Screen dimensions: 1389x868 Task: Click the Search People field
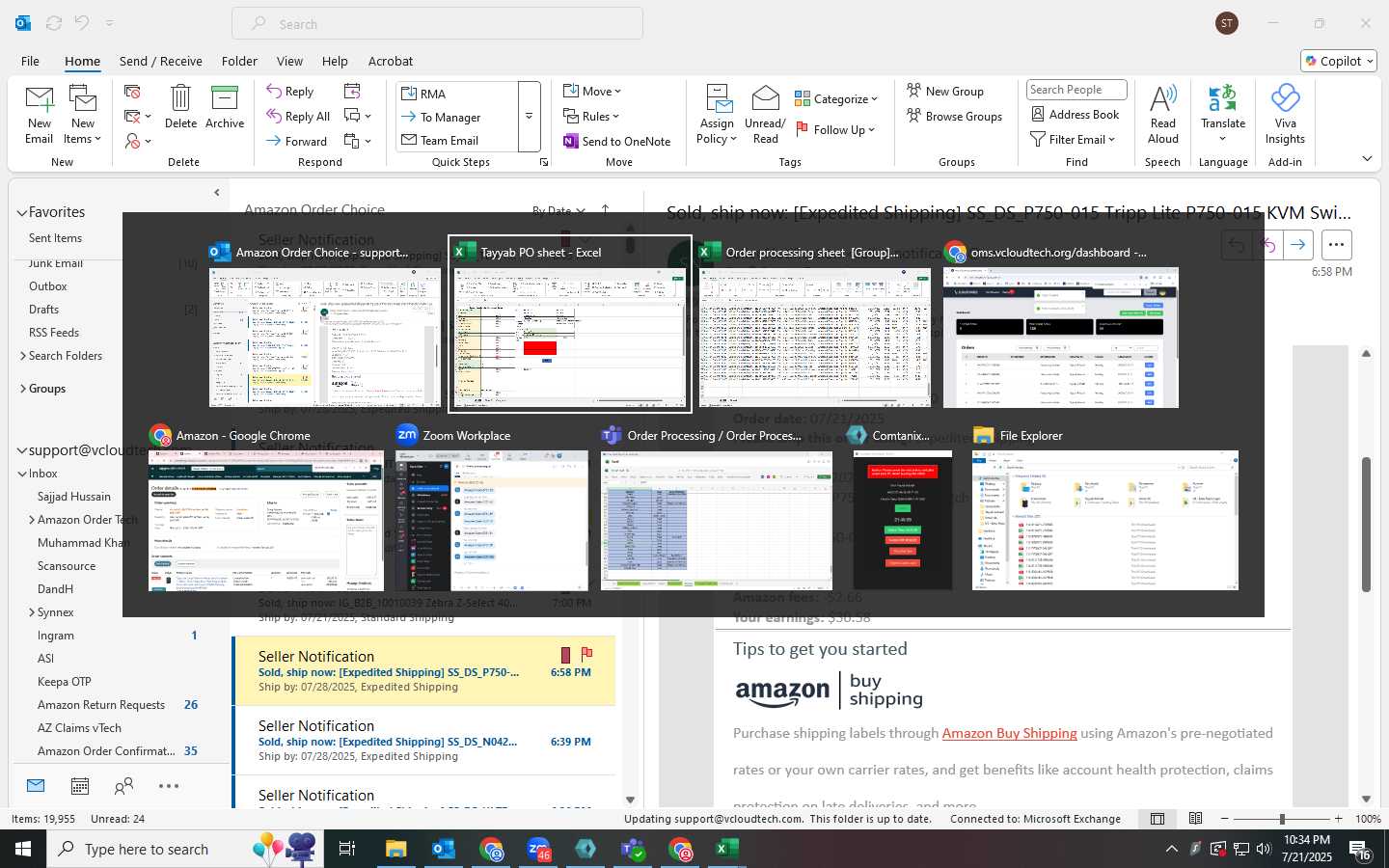(x=1076, y=90)
